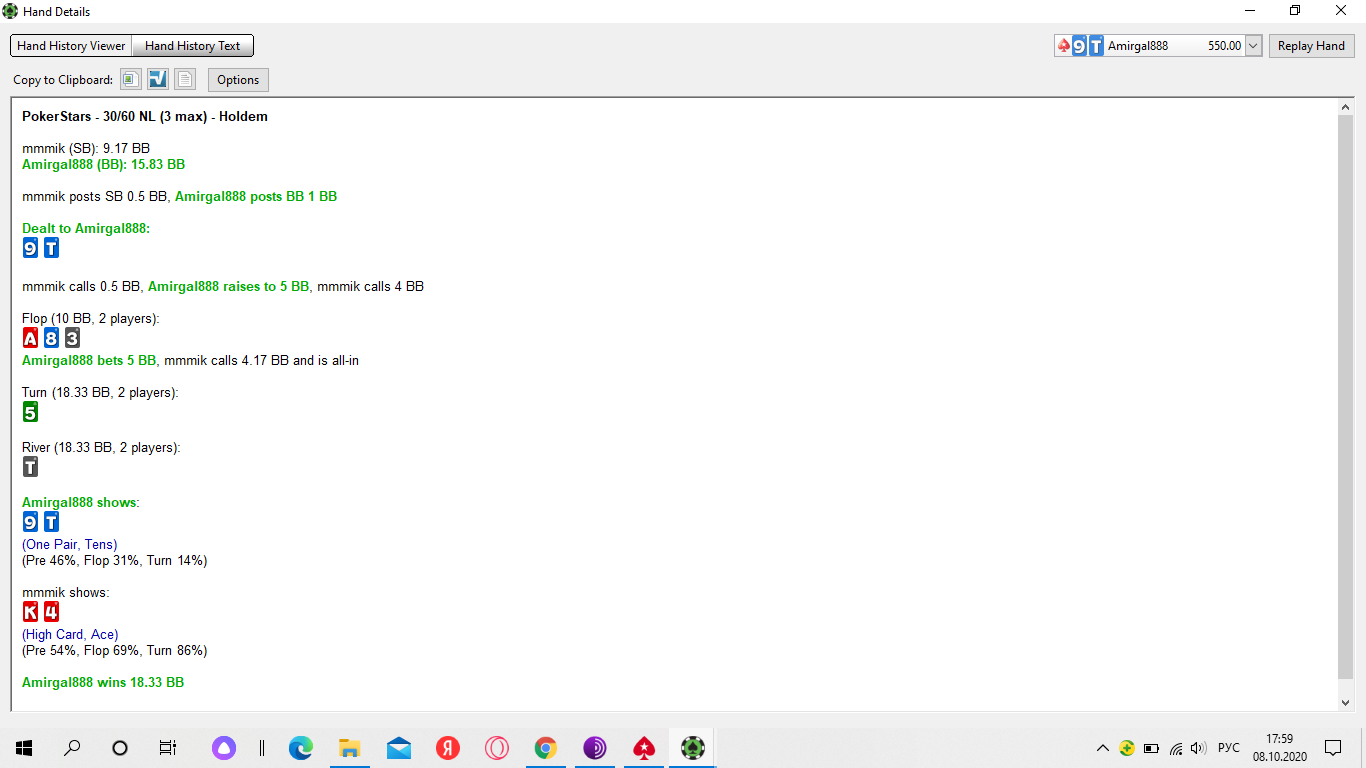Show hidden system tray icons

[x=1103, y=748]
